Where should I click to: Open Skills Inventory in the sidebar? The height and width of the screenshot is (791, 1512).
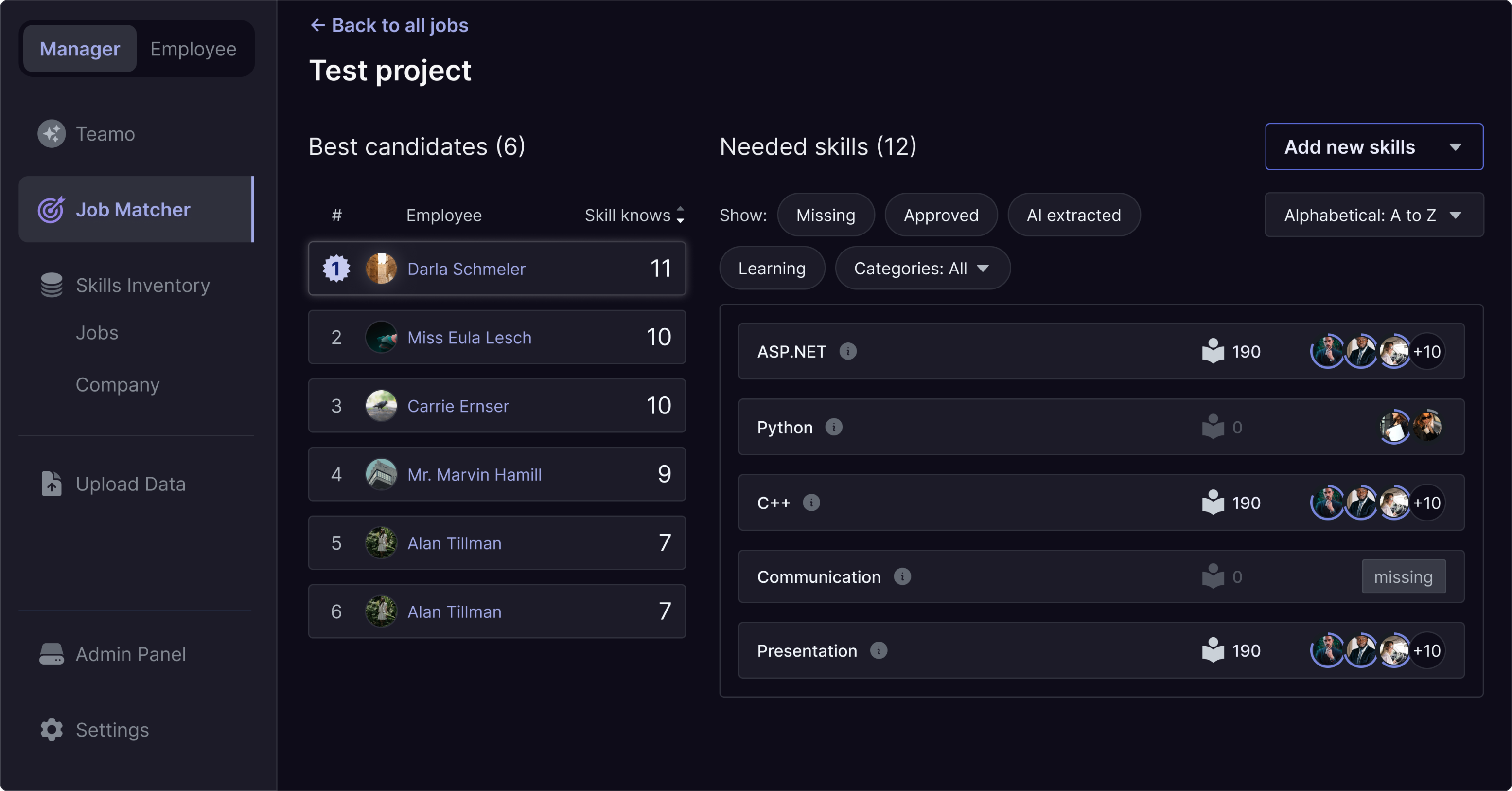click(x=136, y=285)
